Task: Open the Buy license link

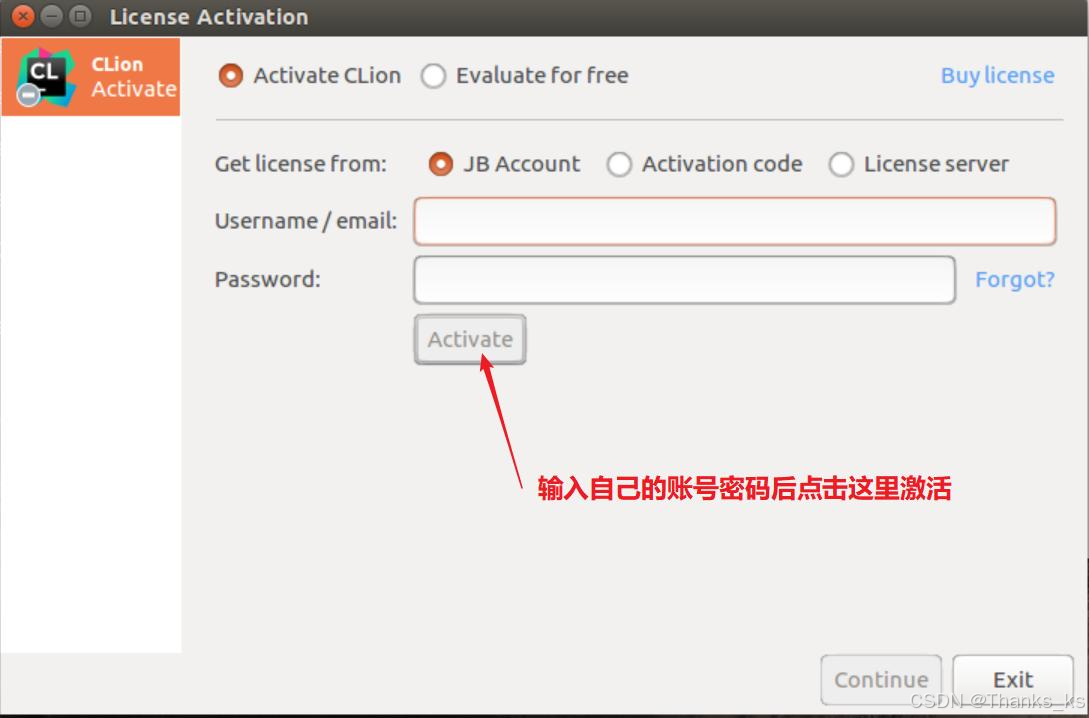Action: (x=997, y=75)
